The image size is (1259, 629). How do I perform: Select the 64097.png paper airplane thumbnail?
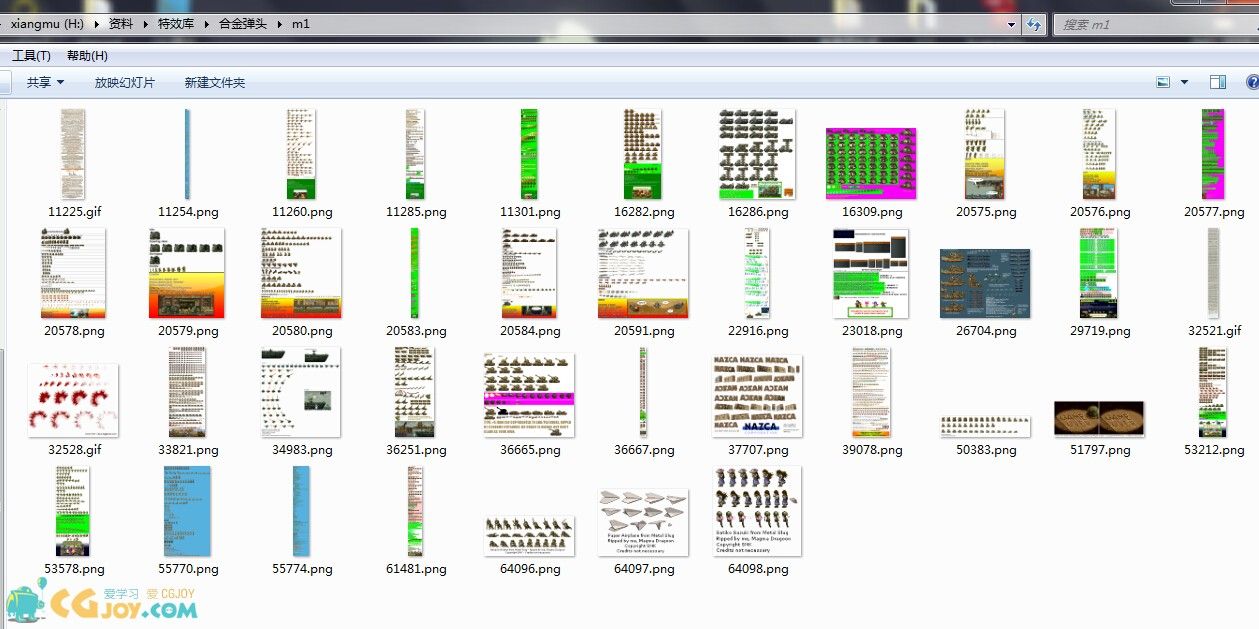tap(644, 523)
